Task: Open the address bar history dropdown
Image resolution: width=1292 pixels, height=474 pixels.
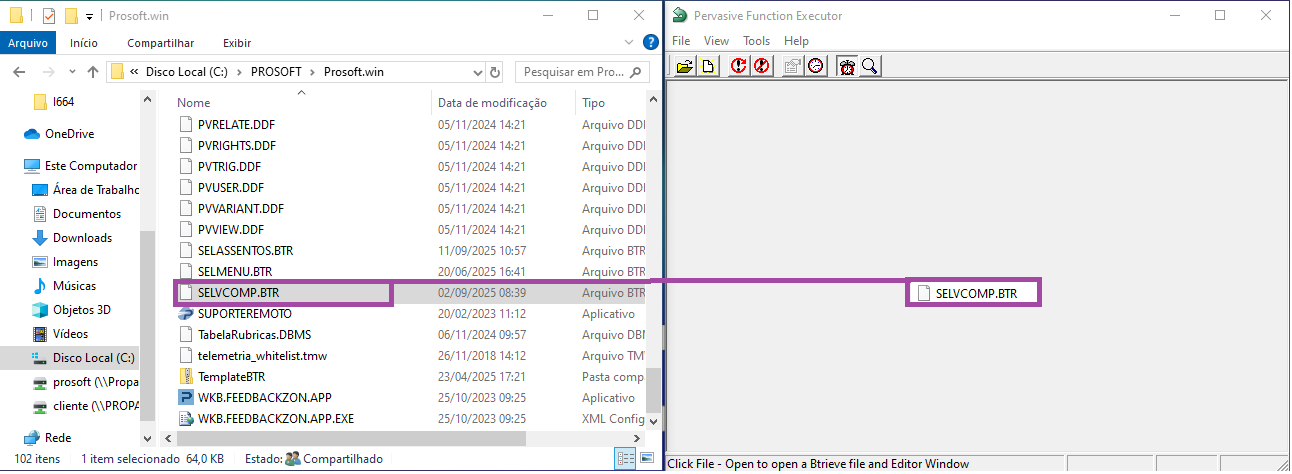Action: click(x=477, y=72)
